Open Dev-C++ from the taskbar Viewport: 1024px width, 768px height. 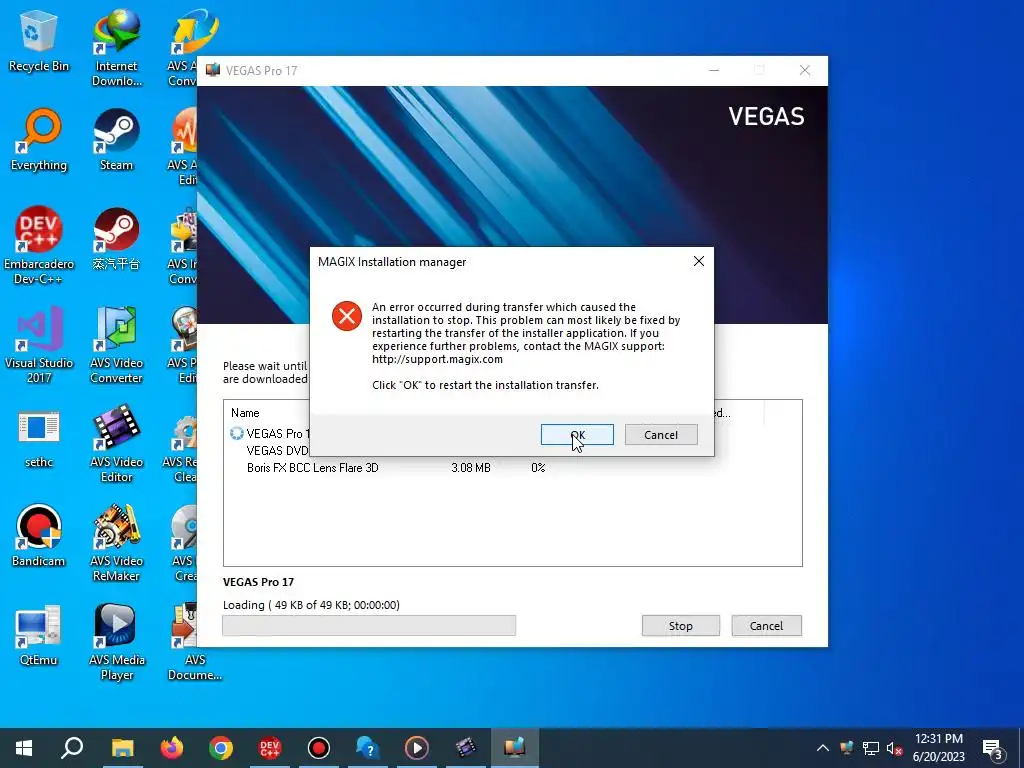(x=270, y=748)
